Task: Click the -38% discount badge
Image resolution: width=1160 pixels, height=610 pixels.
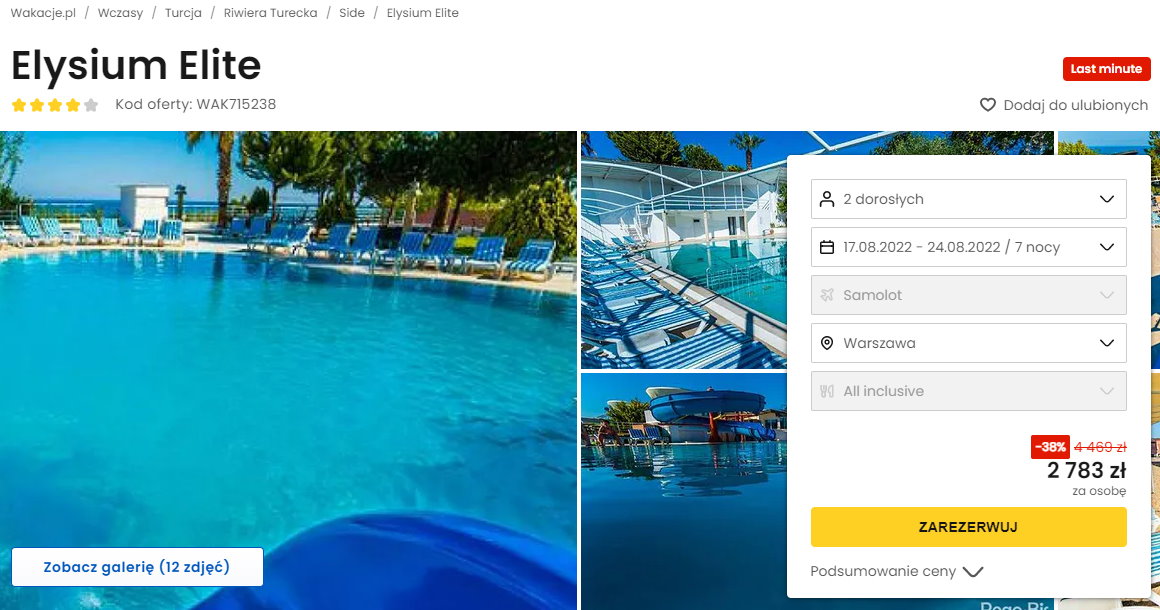Action: [1050, 447]
